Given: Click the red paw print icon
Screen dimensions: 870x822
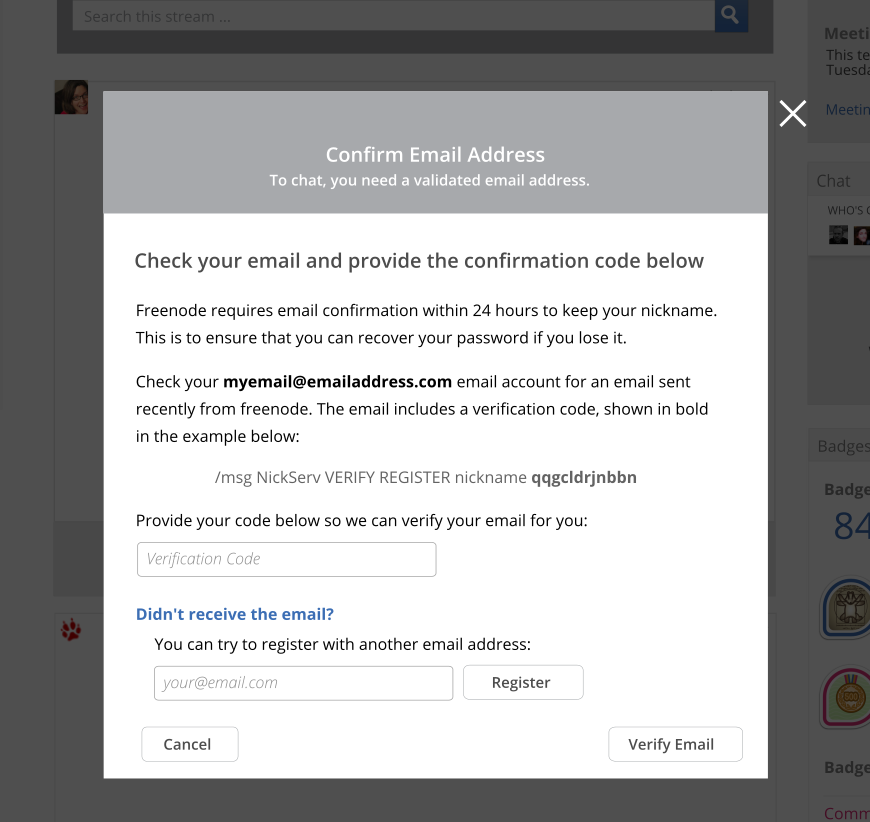Looking at the screenshot, I should tap(71, 630).
